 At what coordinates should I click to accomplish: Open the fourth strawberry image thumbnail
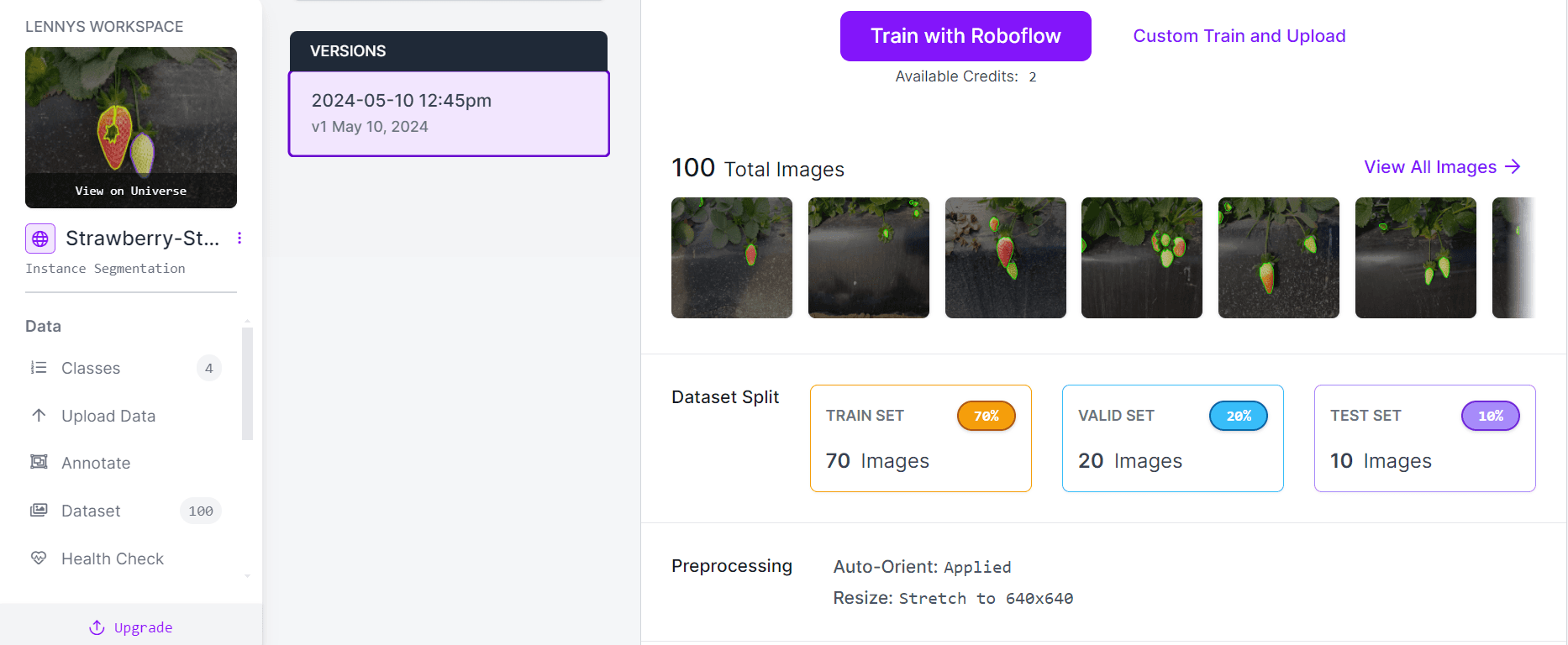click(1142, 258)
